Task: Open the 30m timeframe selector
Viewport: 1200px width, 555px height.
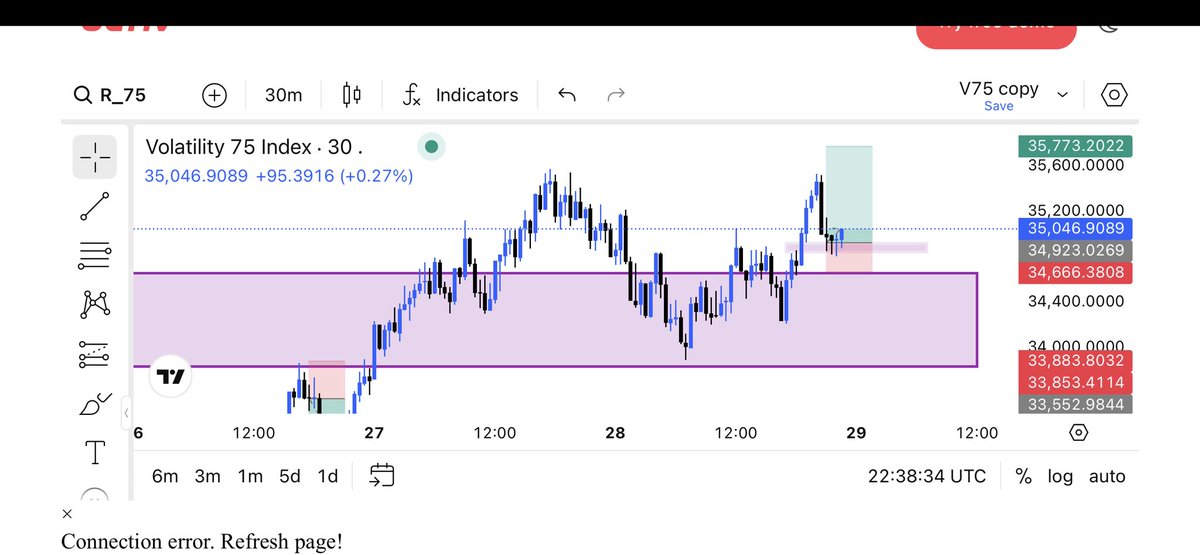Action: pos(283,95)
